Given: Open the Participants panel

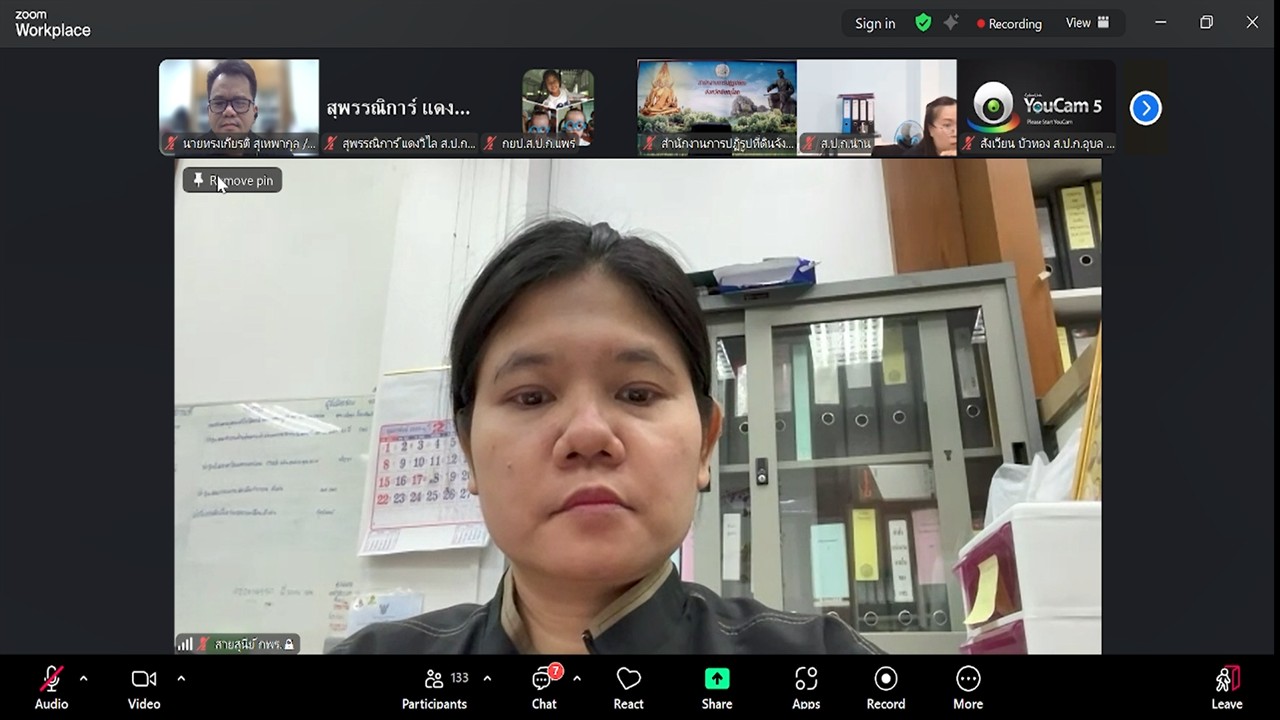Looking at the screenshot, I should pos(435,680).
